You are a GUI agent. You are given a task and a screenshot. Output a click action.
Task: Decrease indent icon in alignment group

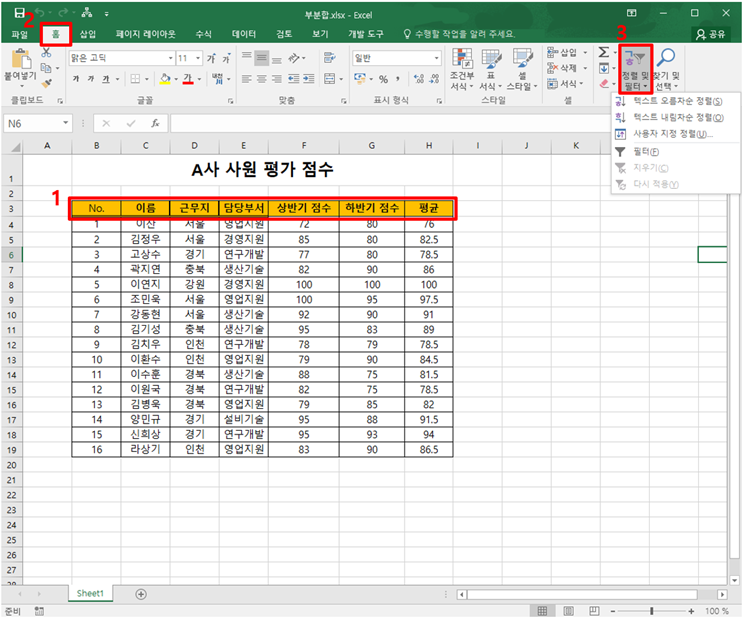pyautogui.click(x=294, y=79)
